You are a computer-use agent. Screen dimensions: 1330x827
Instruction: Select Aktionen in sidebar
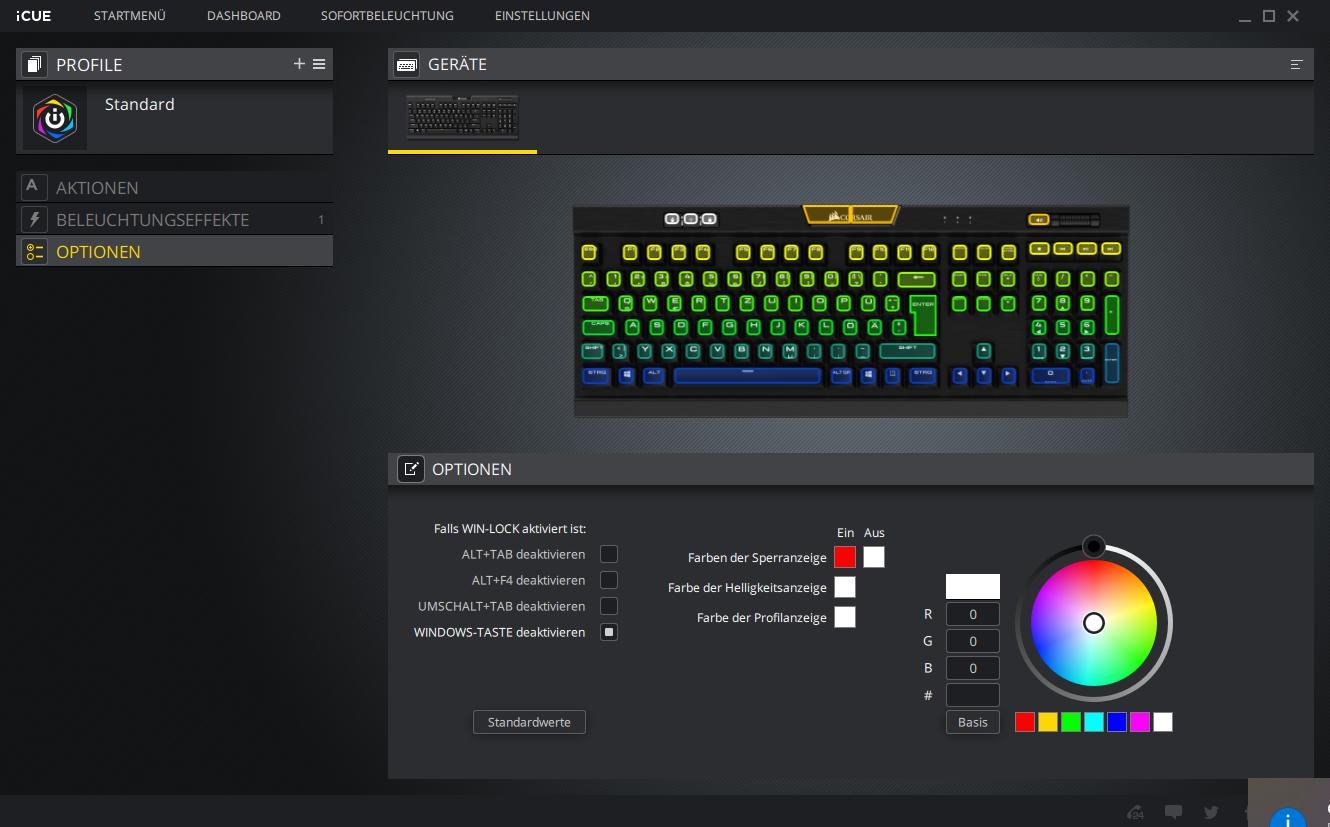click(x=175, y=187)
